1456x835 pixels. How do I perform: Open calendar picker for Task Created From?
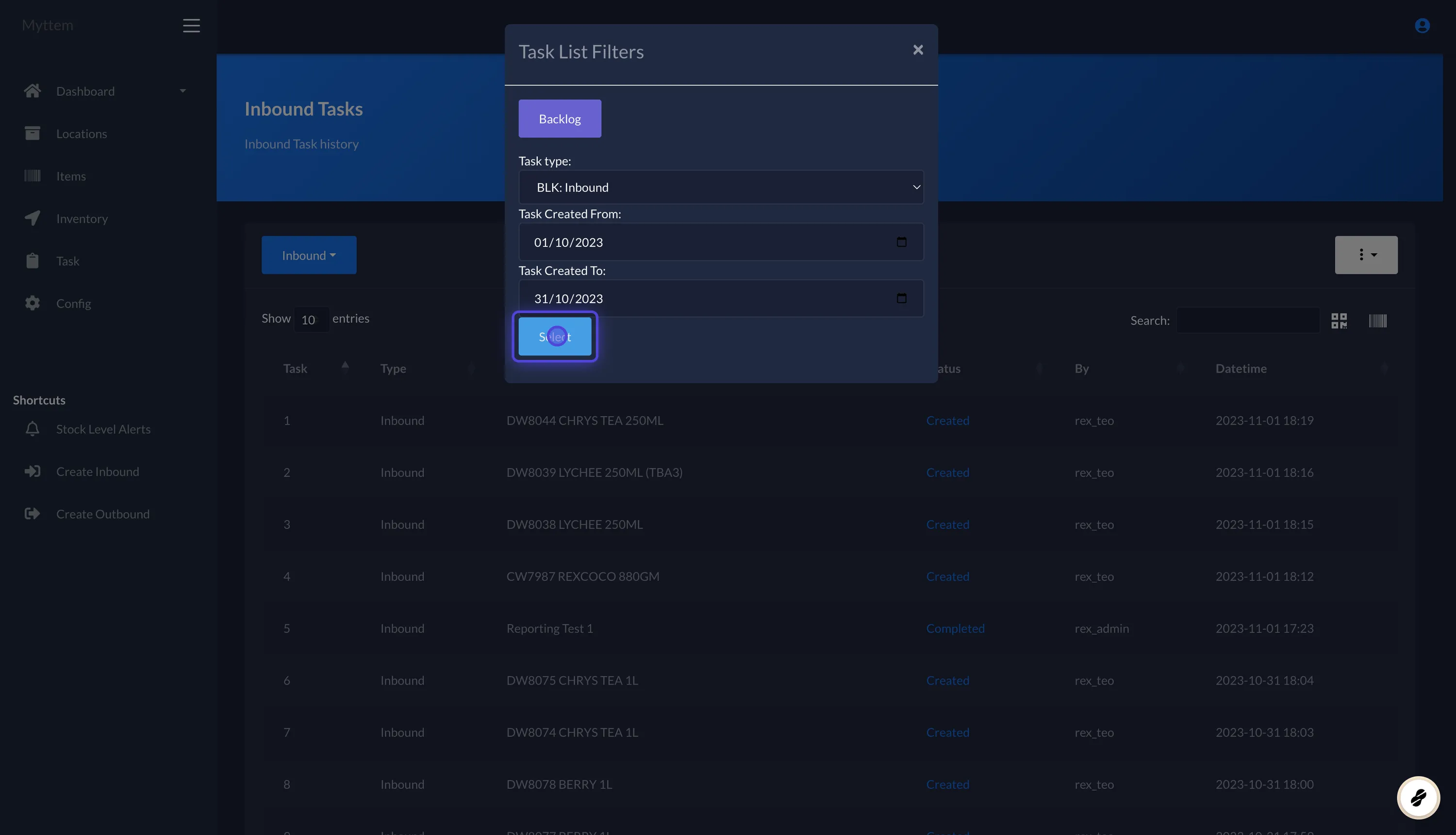[x=901, y=242]
